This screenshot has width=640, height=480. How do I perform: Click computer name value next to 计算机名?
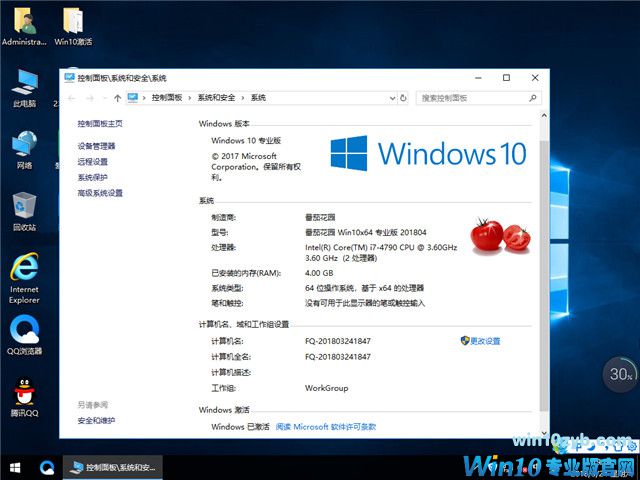coord(338,341)
